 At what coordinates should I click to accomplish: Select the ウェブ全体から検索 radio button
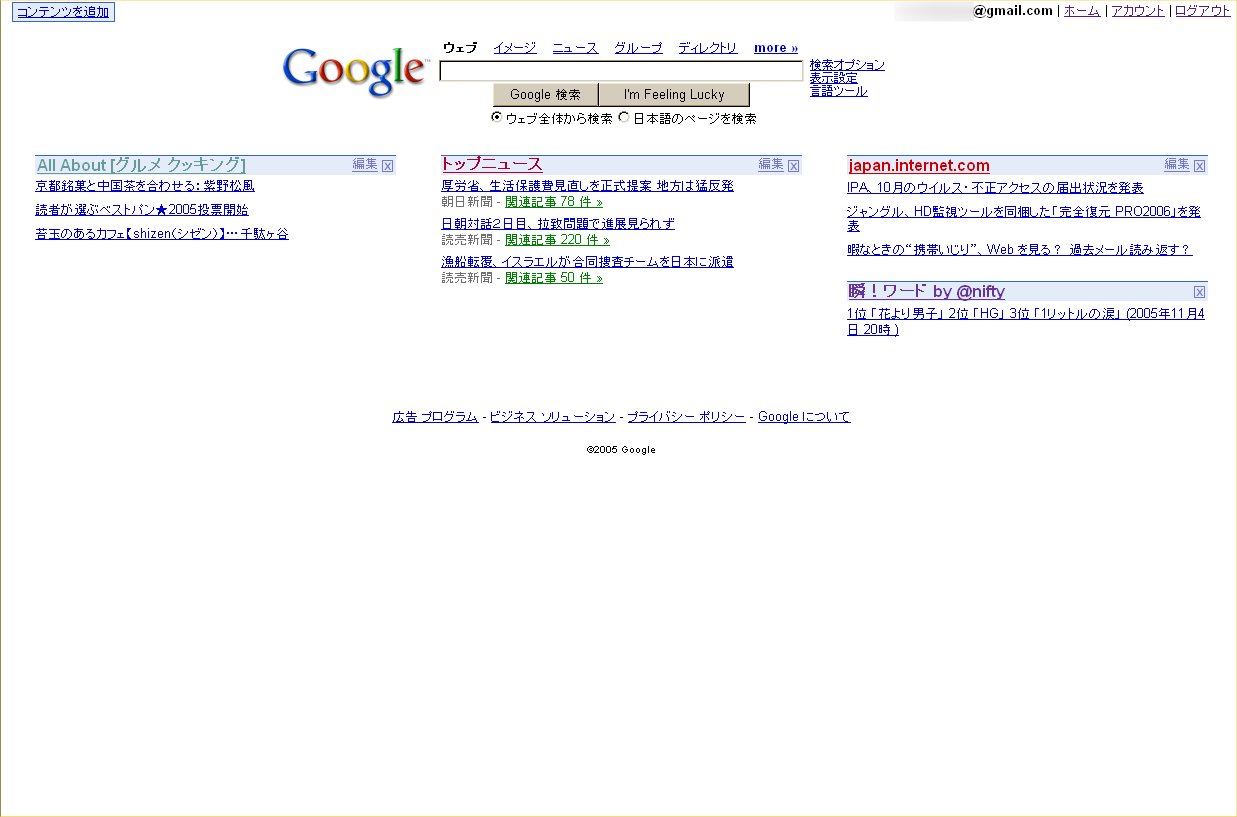497,117
